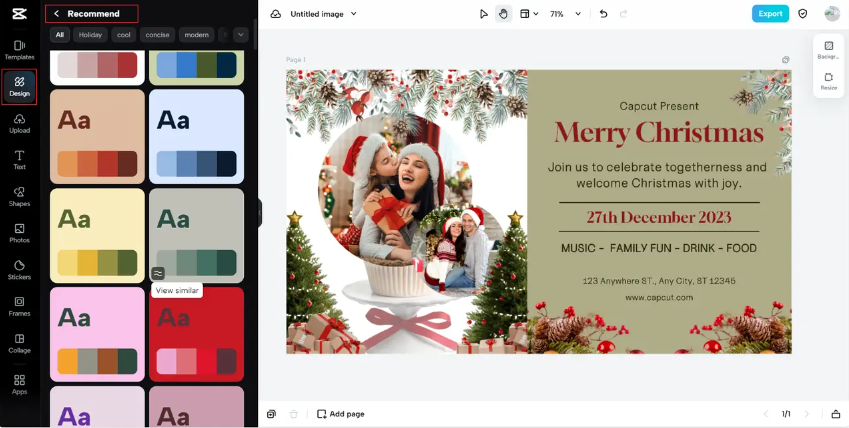Apply the pink-red palette on white card
Screen dimensions: 849x428
pos(97,67)
